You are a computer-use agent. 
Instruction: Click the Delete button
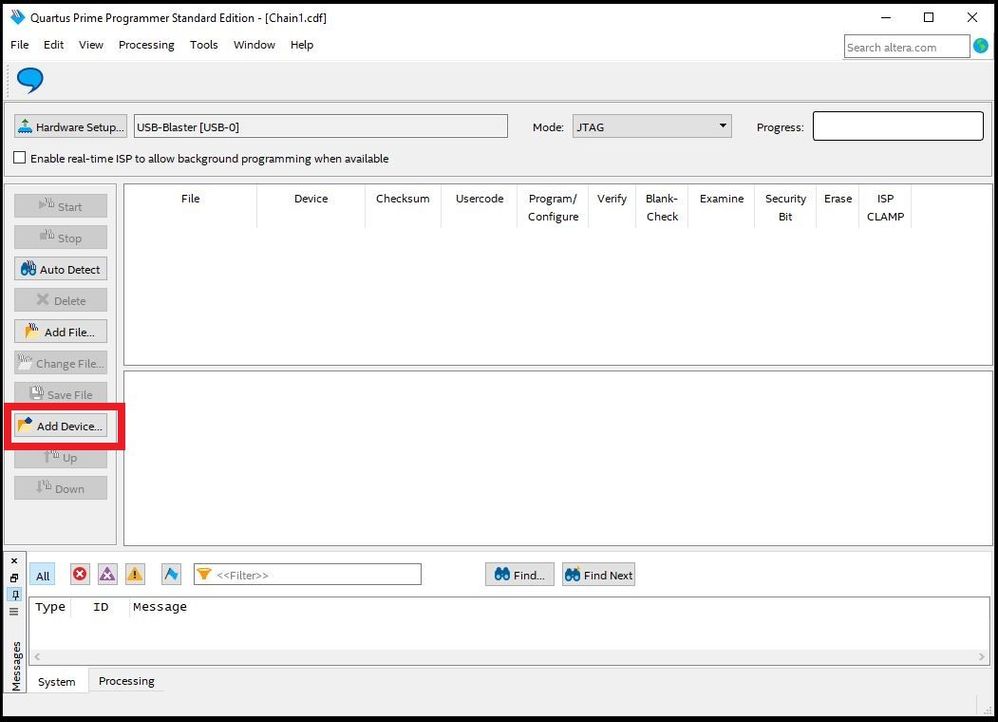pyautogui.click(x=60, y=300)
